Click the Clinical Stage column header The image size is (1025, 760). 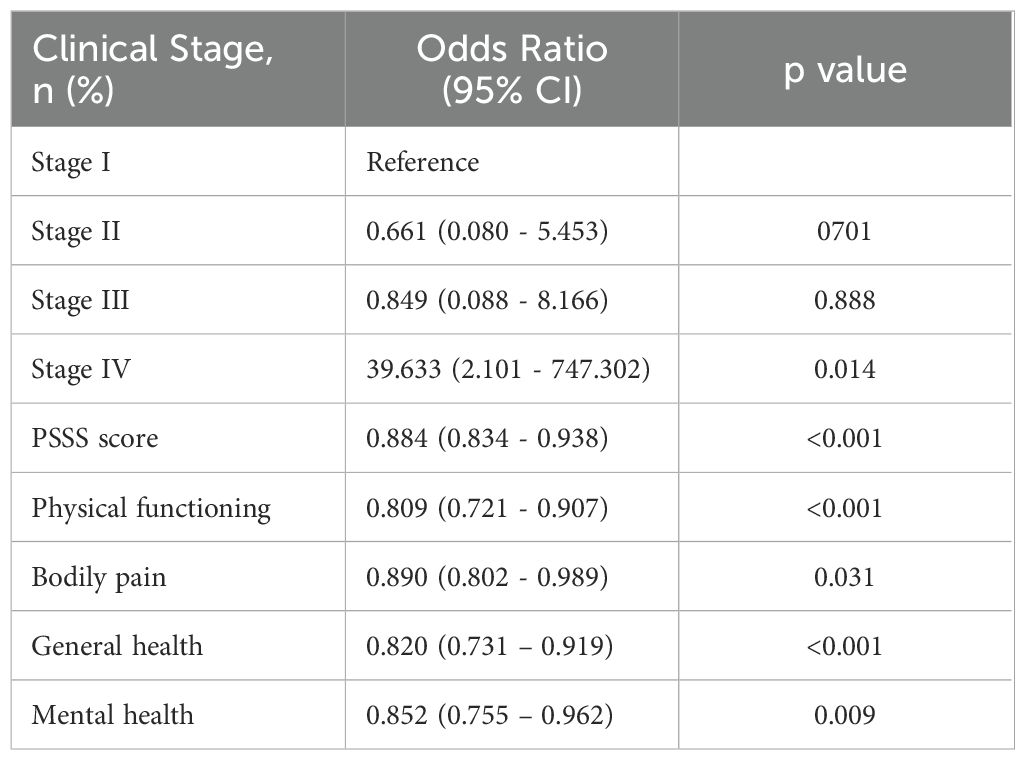153,69
